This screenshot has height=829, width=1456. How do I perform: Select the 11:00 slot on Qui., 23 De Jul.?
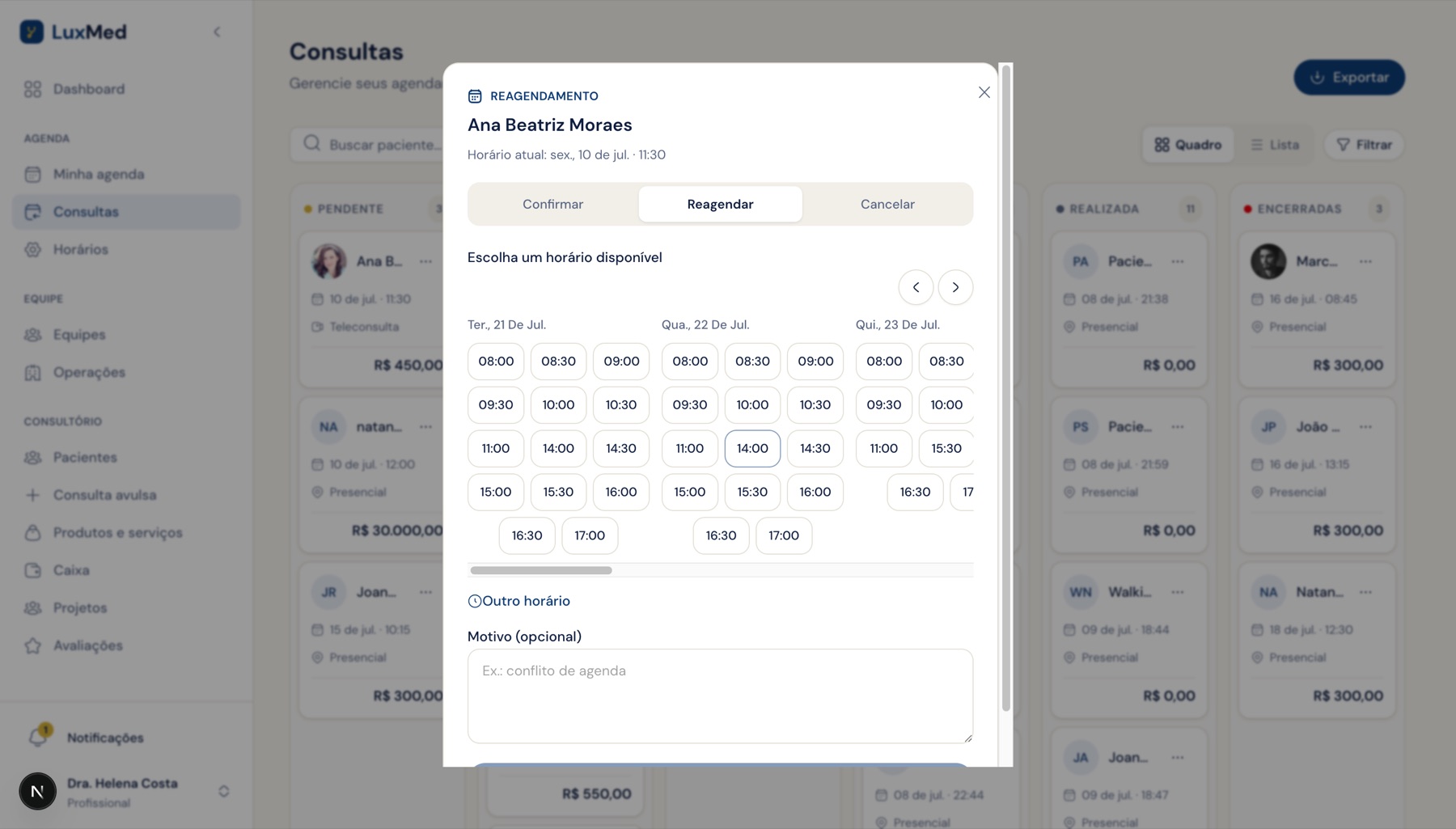(x=883, y=448)
